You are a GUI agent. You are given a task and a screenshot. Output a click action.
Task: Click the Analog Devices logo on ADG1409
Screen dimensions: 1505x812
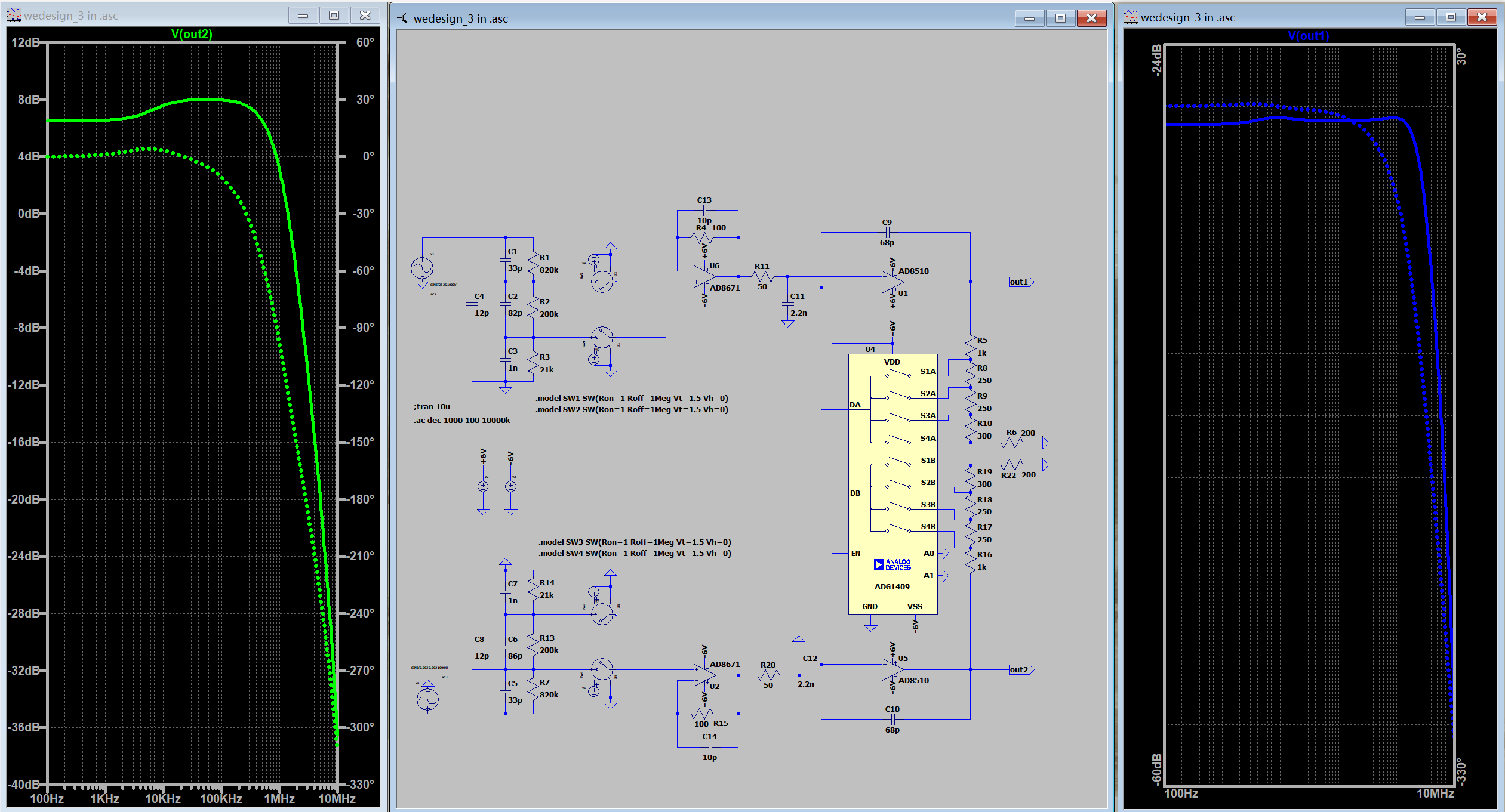892,564
